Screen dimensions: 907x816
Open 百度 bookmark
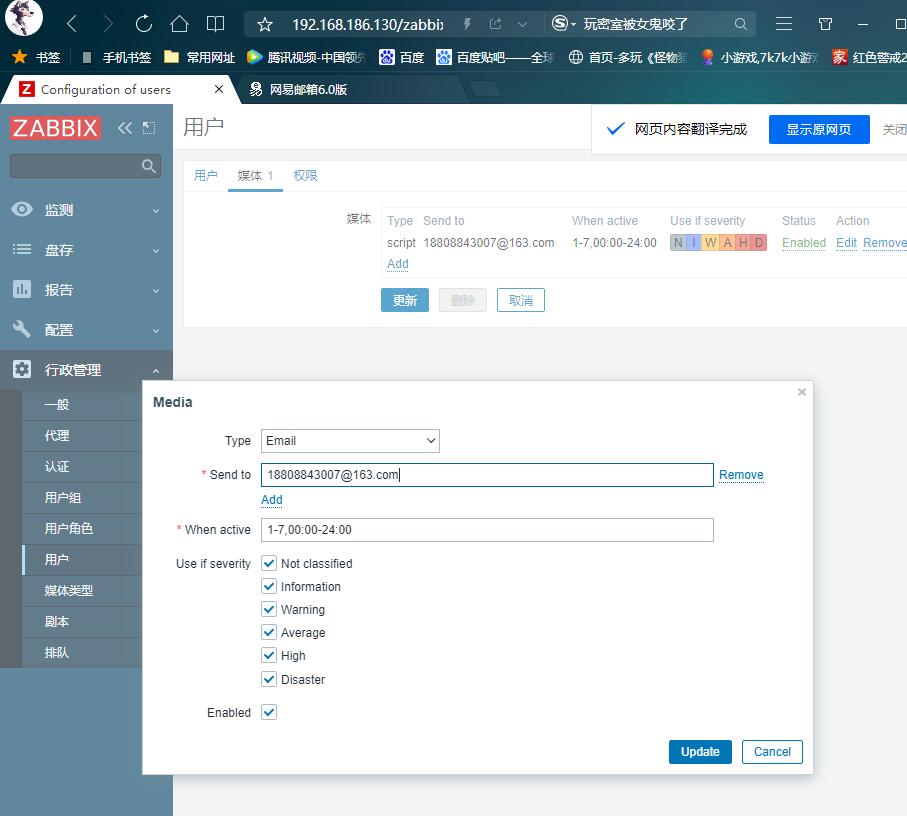(401, 57)
